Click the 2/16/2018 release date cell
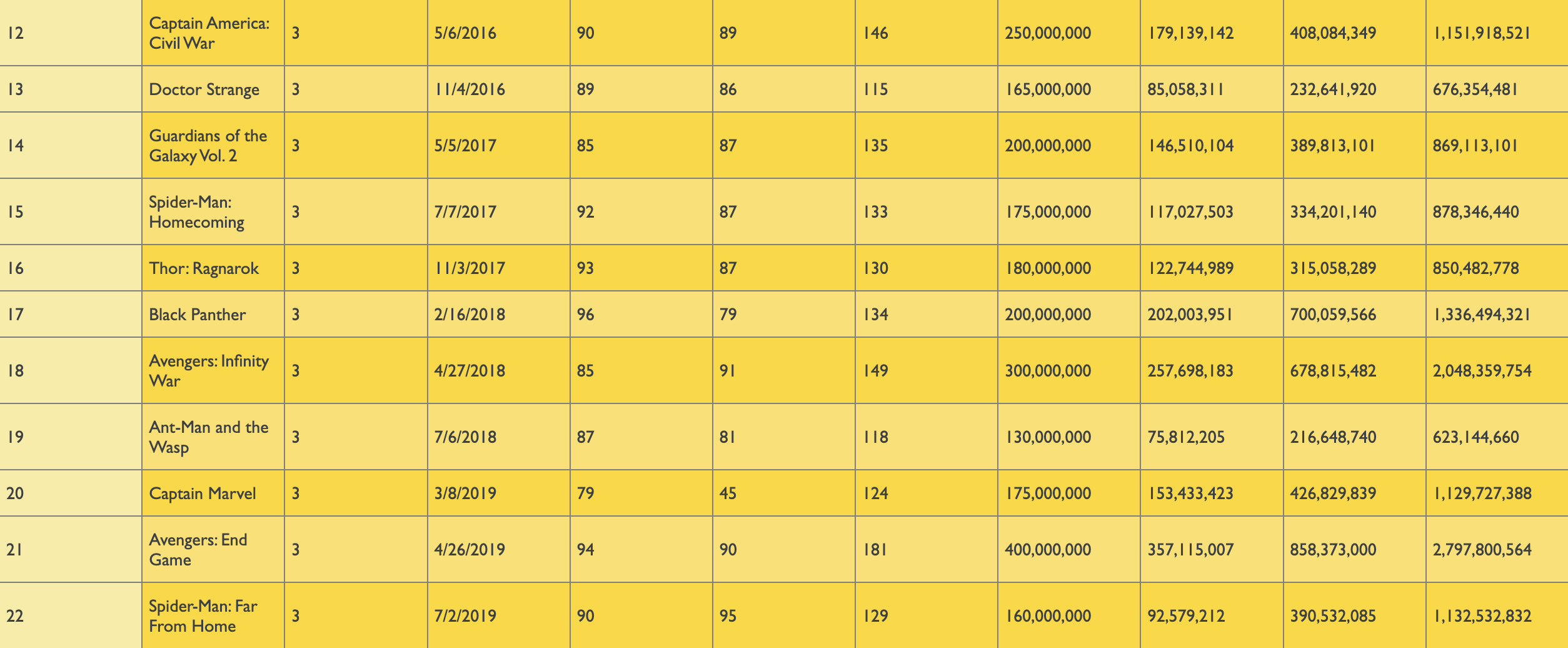Screen dimensions: 1568x648 pyautogui.click(x=498, y=315)
